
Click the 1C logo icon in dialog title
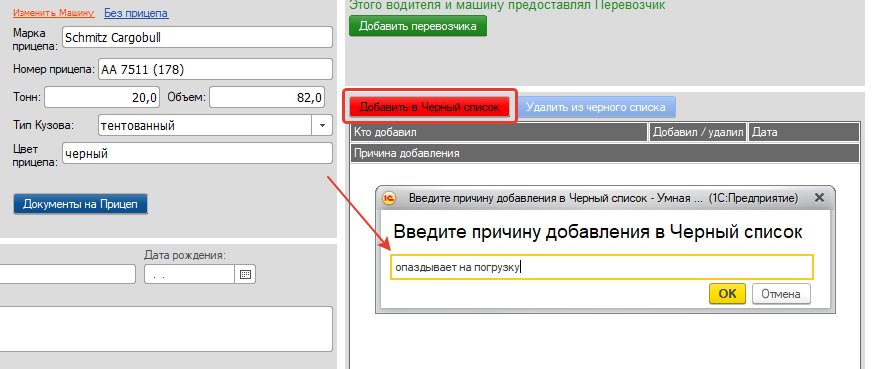point(390,198)
